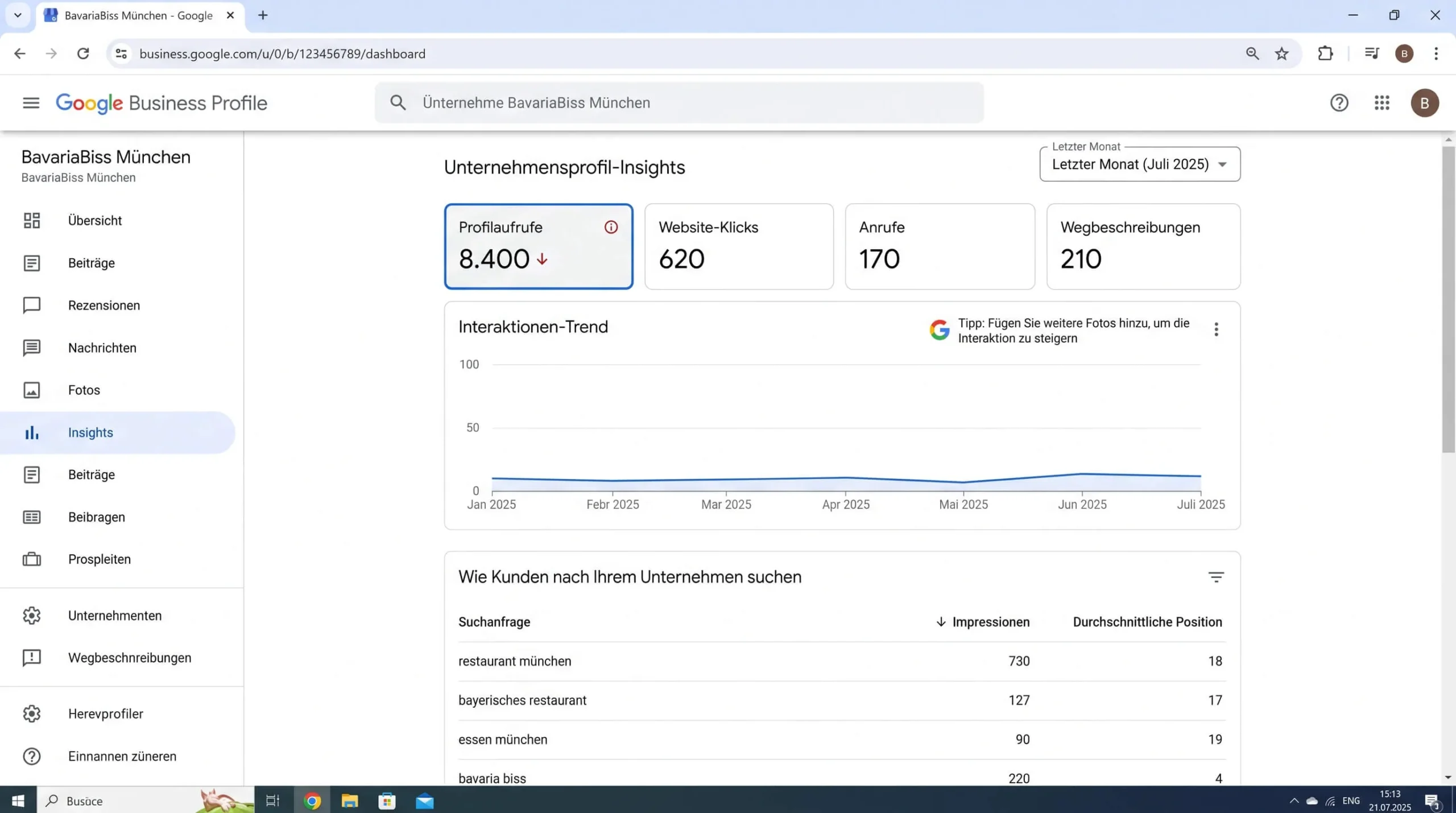
Task: Reload the page
Action: [x=83, y=53]
